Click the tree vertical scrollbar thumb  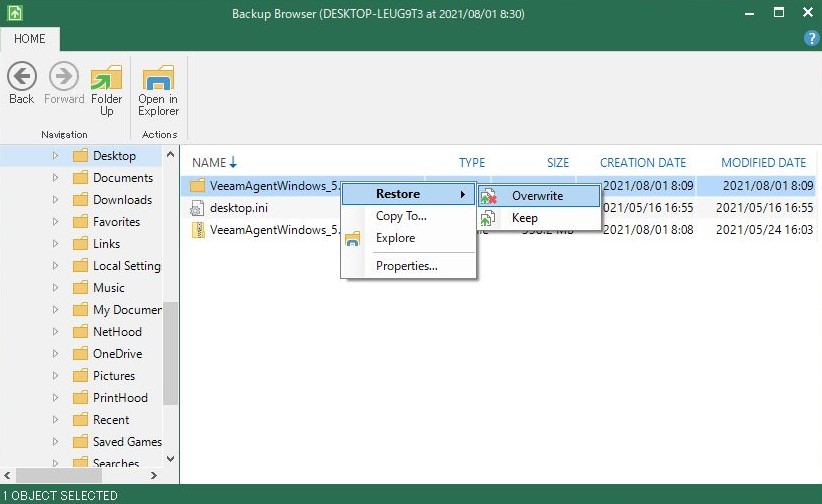pos(170,353)
